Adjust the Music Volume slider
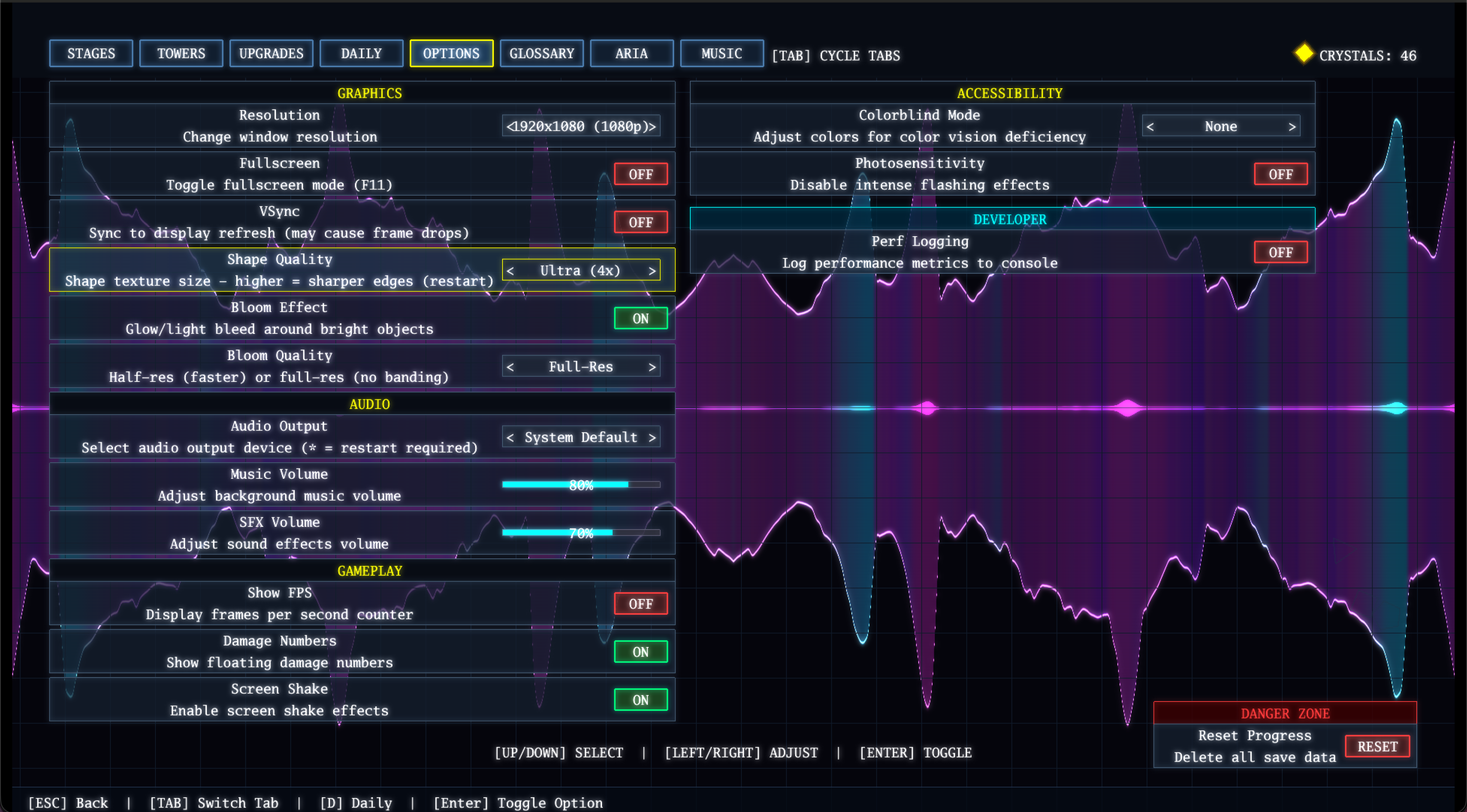1467x812 pixels. click(581, 485)
